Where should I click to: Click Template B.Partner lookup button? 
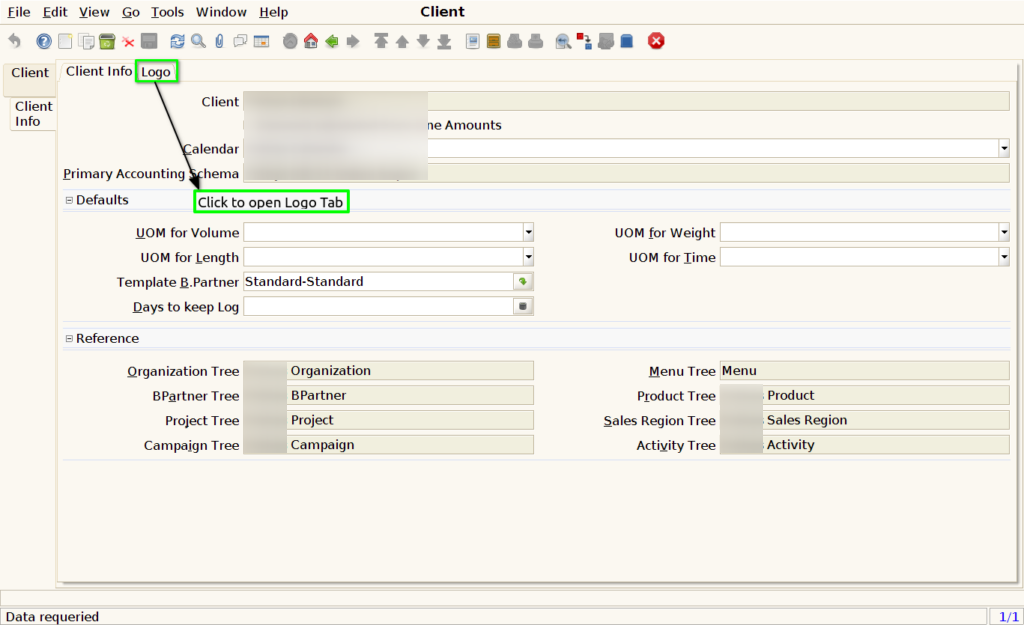tap(523, 281)
